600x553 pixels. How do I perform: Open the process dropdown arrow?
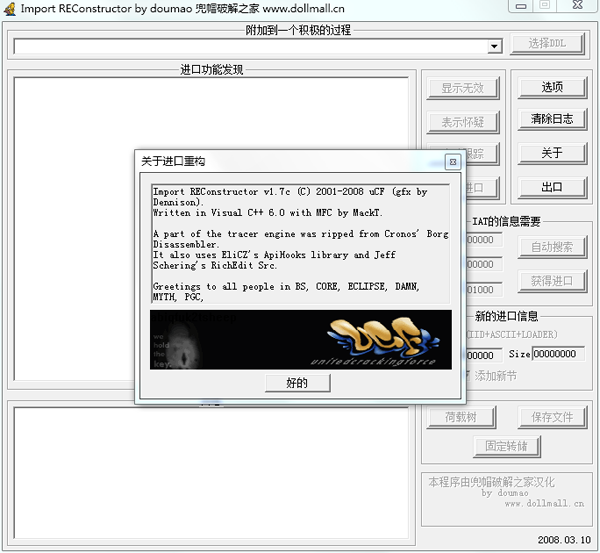pos(494,46)
